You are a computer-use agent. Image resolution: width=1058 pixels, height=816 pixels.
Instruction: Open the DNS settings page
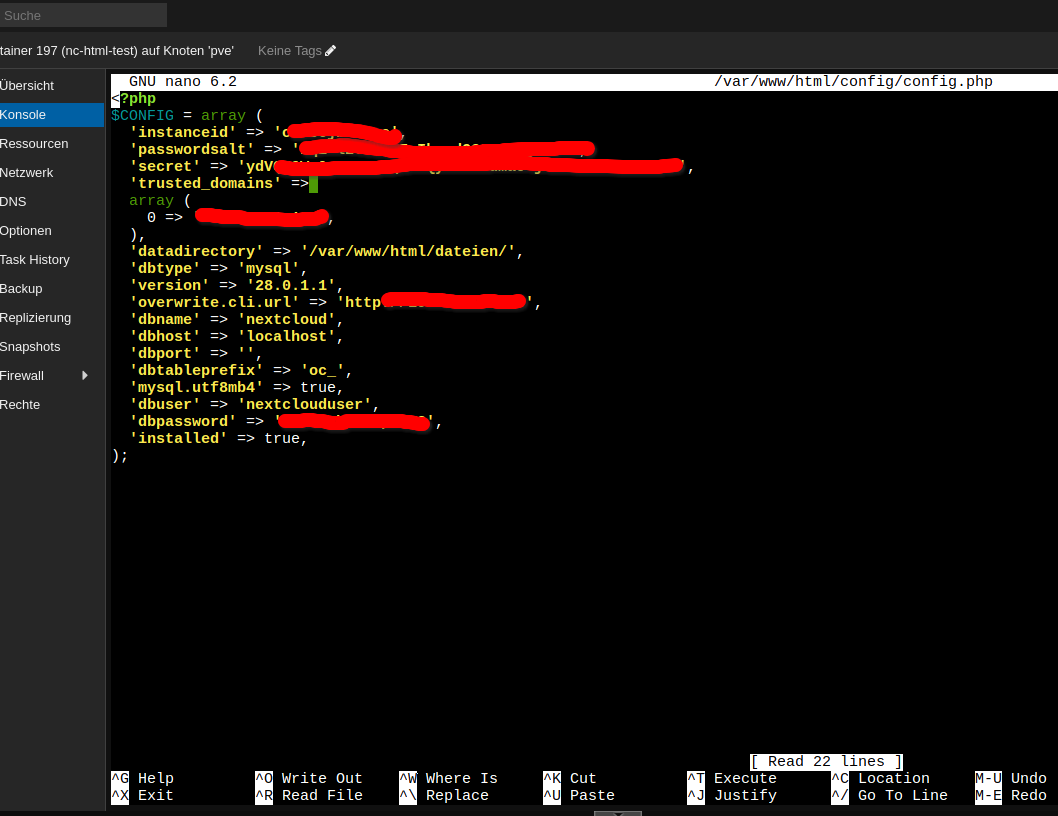coord(13,202)
